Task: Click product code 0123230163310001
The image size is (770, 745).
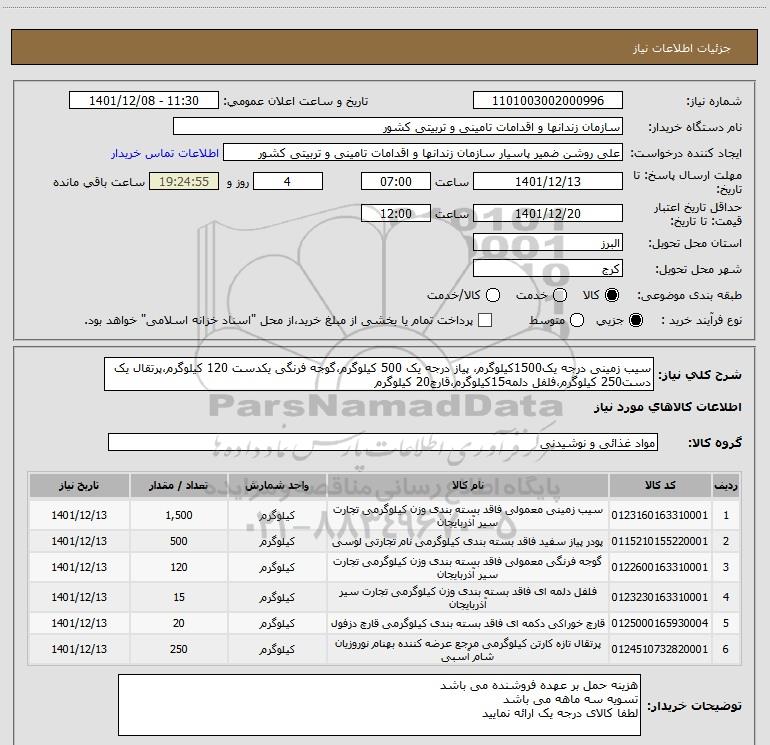Action: [660, 597]
